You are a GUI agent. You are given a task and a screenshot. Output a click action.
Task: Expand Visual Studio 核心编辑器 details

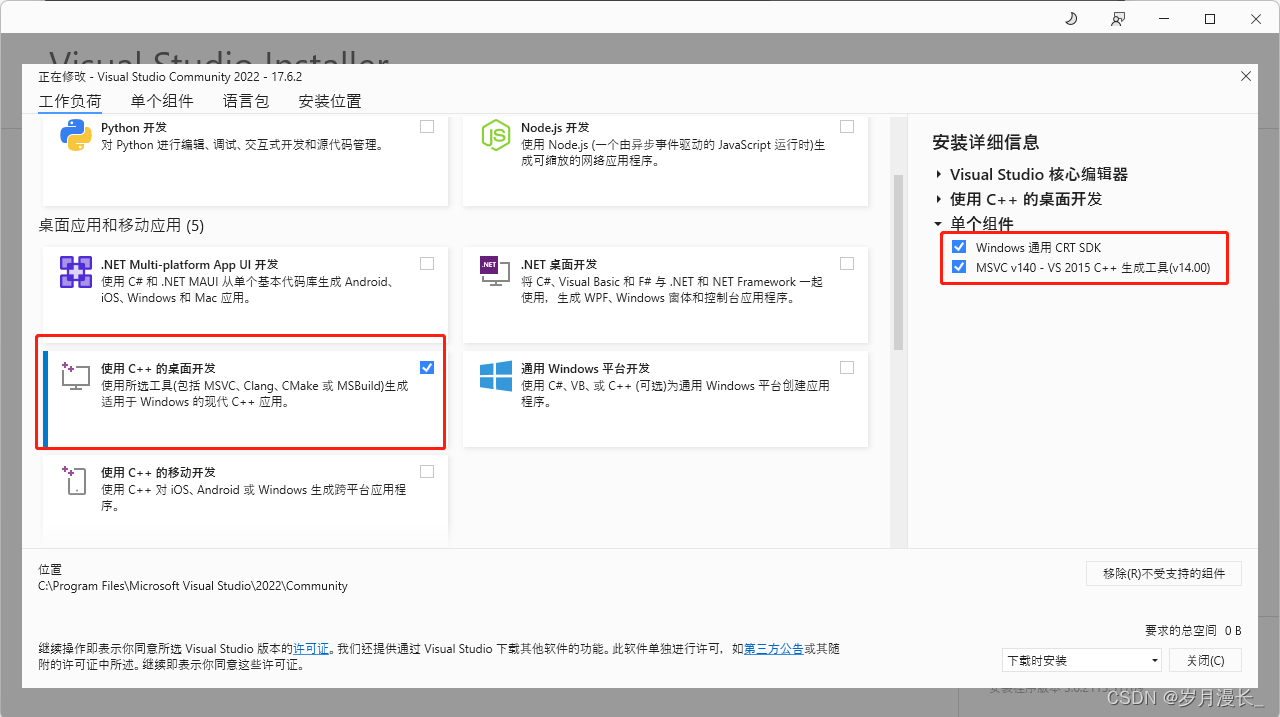pos(938,173)
